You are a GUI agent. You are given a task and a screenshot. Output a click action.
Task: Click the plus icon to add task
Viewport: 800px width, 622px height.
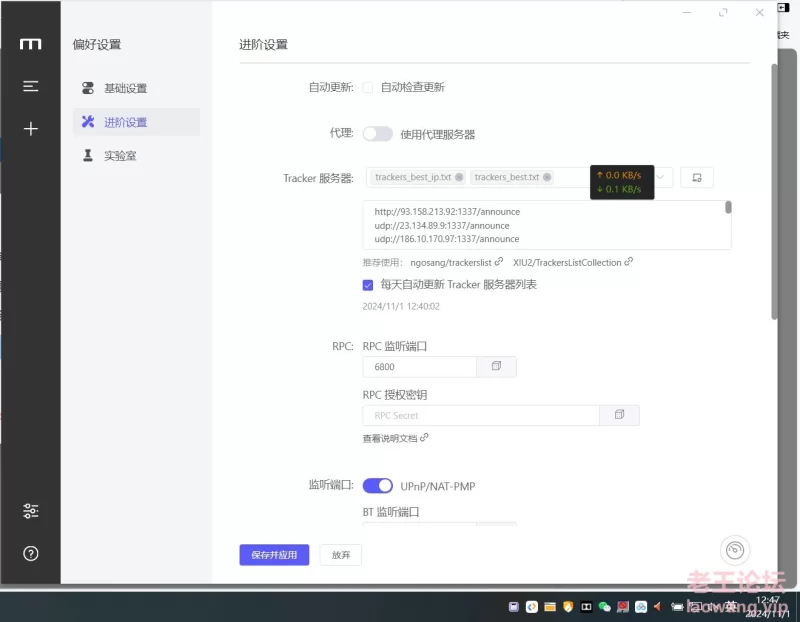click(31, 129)
